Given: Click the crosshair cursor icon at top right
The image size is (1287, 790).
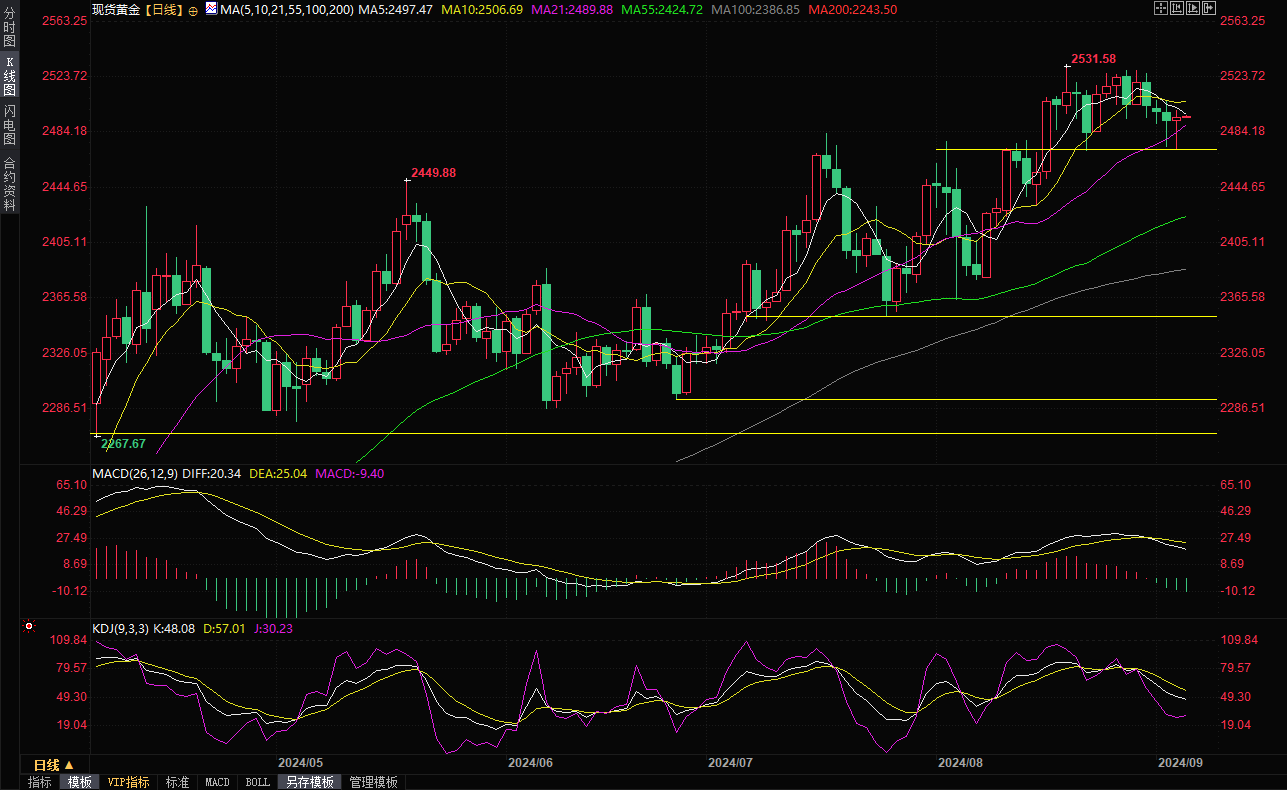Looking at the screenshot, I should click(1160, 8).
